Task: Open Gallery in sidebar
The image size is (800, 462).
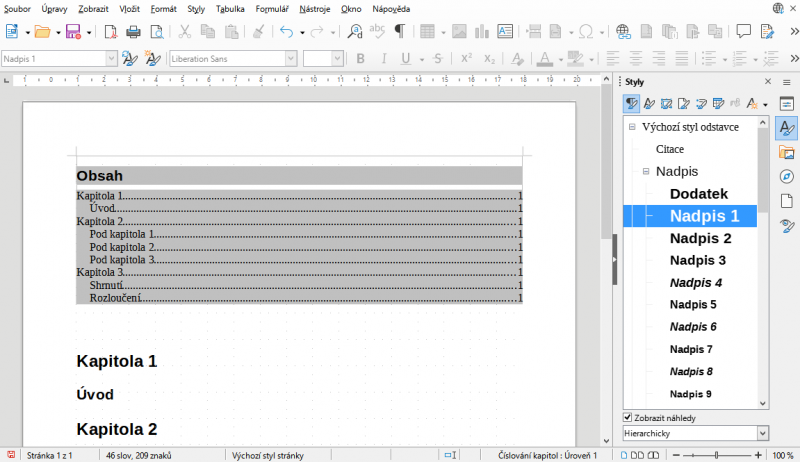Action: click(787, 152)
